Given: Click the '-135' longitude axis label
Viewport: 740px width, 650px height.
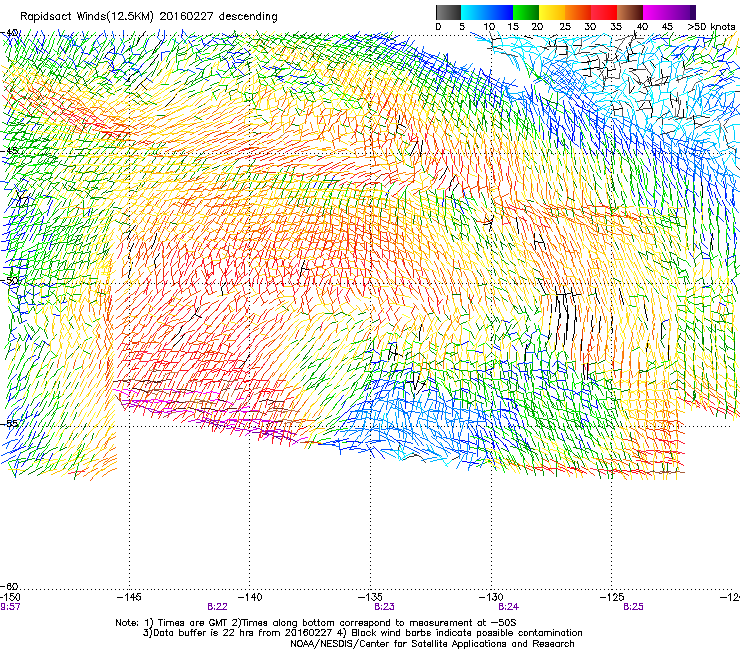Looking at the screenshot, I should tap(370, 597).
